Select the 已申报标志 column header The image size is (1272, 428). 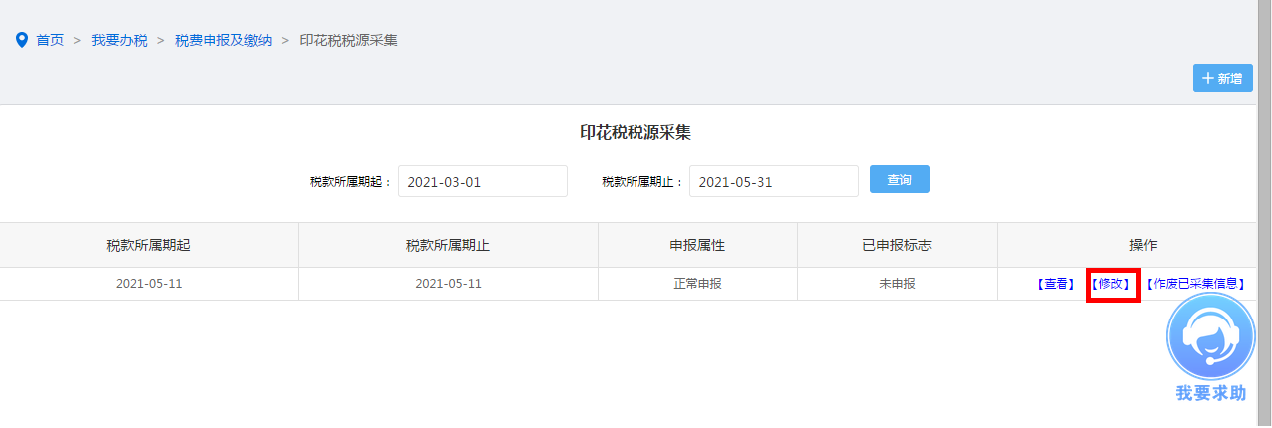pyautogui.click(x=897, y=245)
